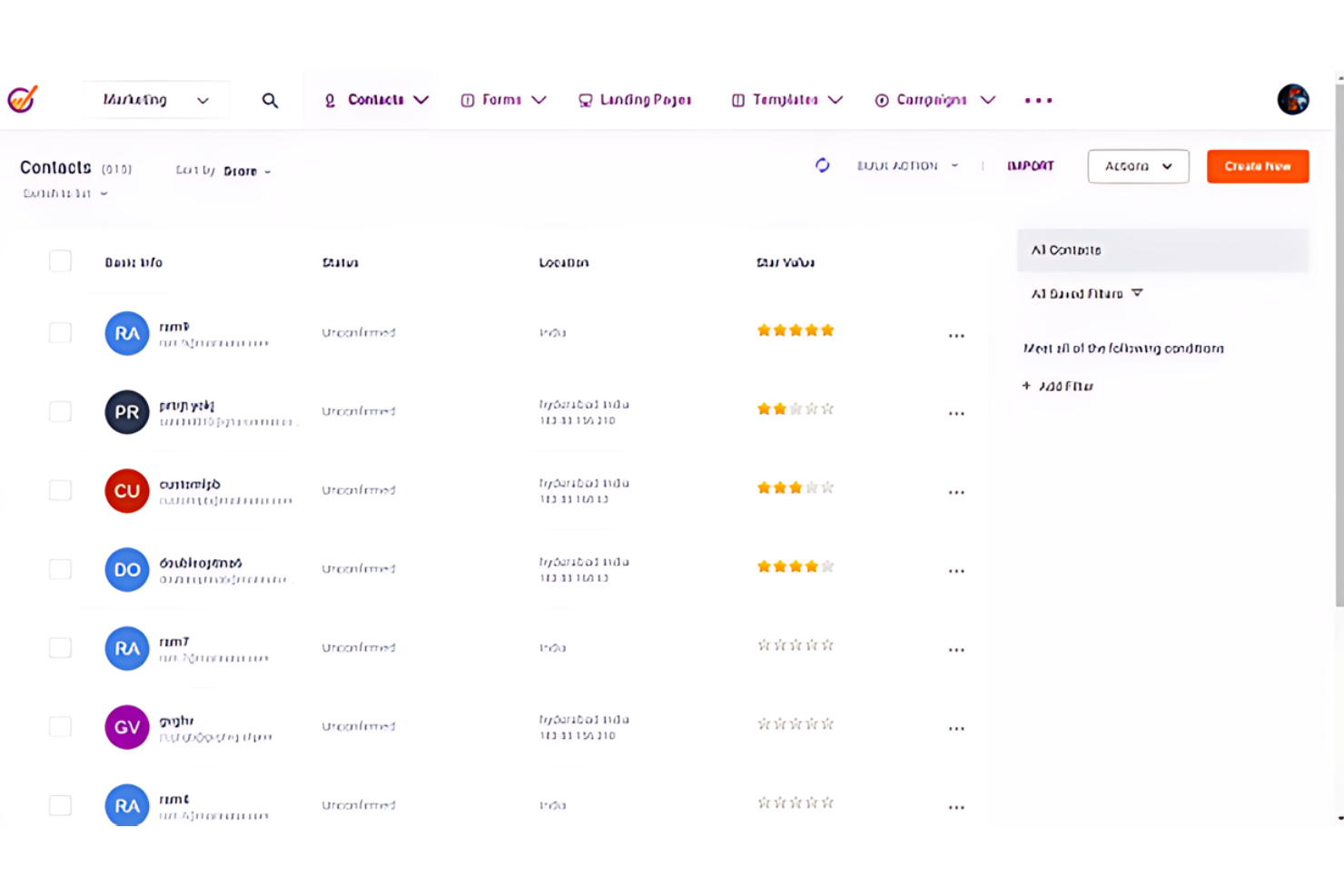Click the Landing Pages monitor icon
The width and height of the screenshot is (1344, 896).
pyautogui.click(x=586, y=100)
